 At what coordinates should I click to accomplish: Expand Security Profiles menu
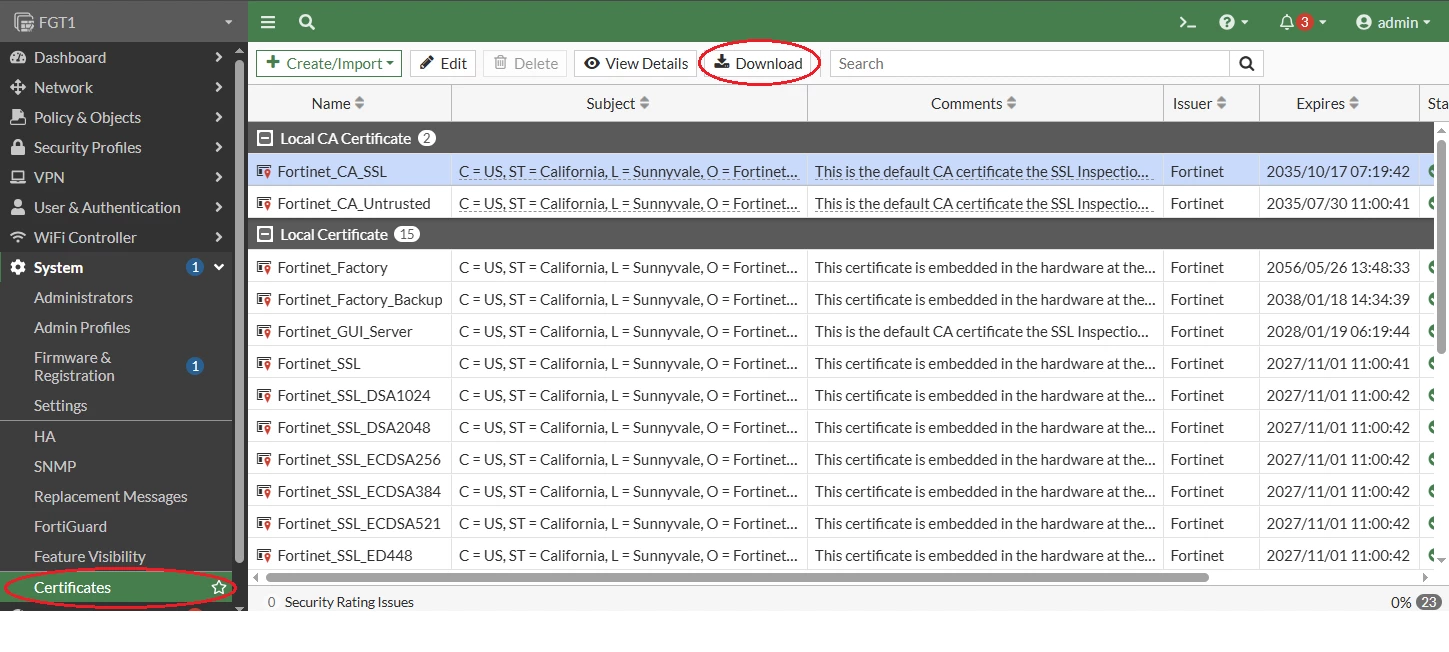[116, 147]
